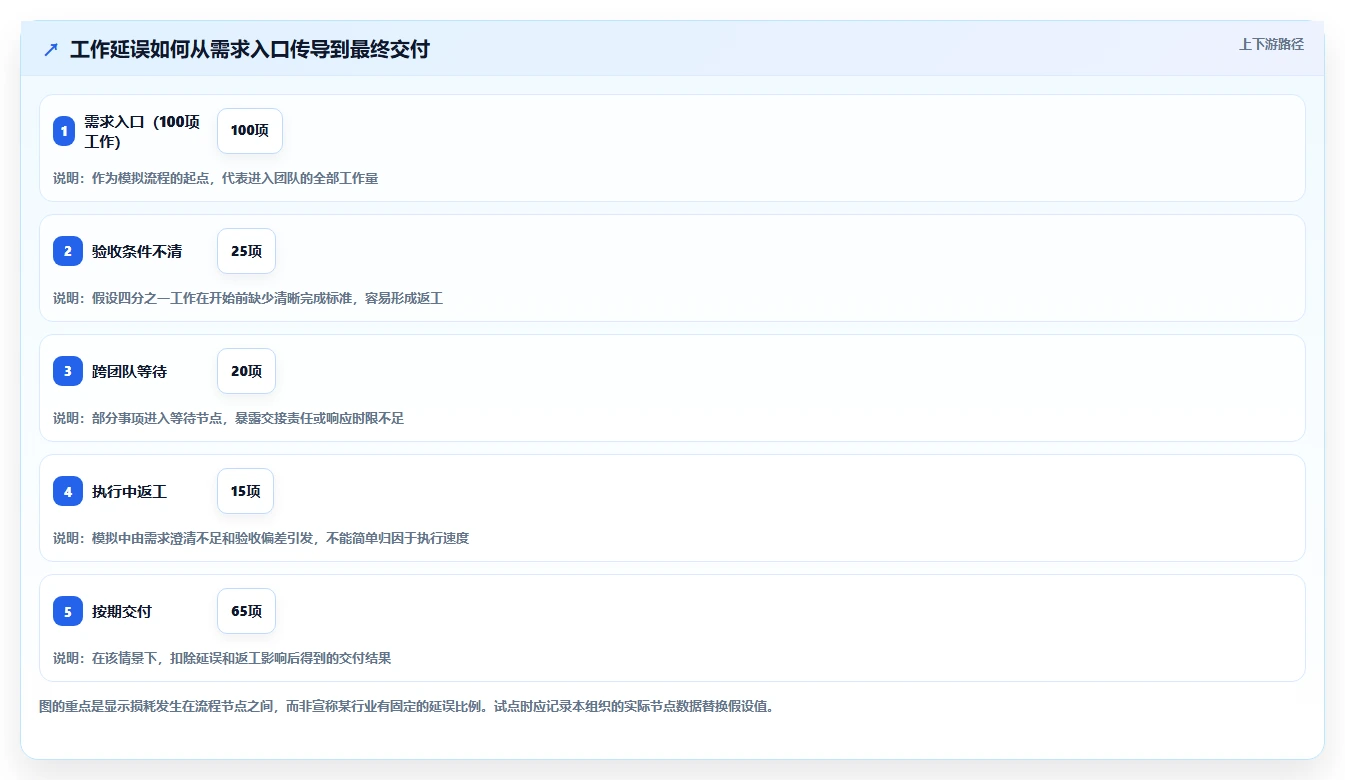The width and height of the screenshot is (1345, 780).
Task: Click the footer note starting 图的重点是
Action: pyautogui.click(x=407, y=706)
